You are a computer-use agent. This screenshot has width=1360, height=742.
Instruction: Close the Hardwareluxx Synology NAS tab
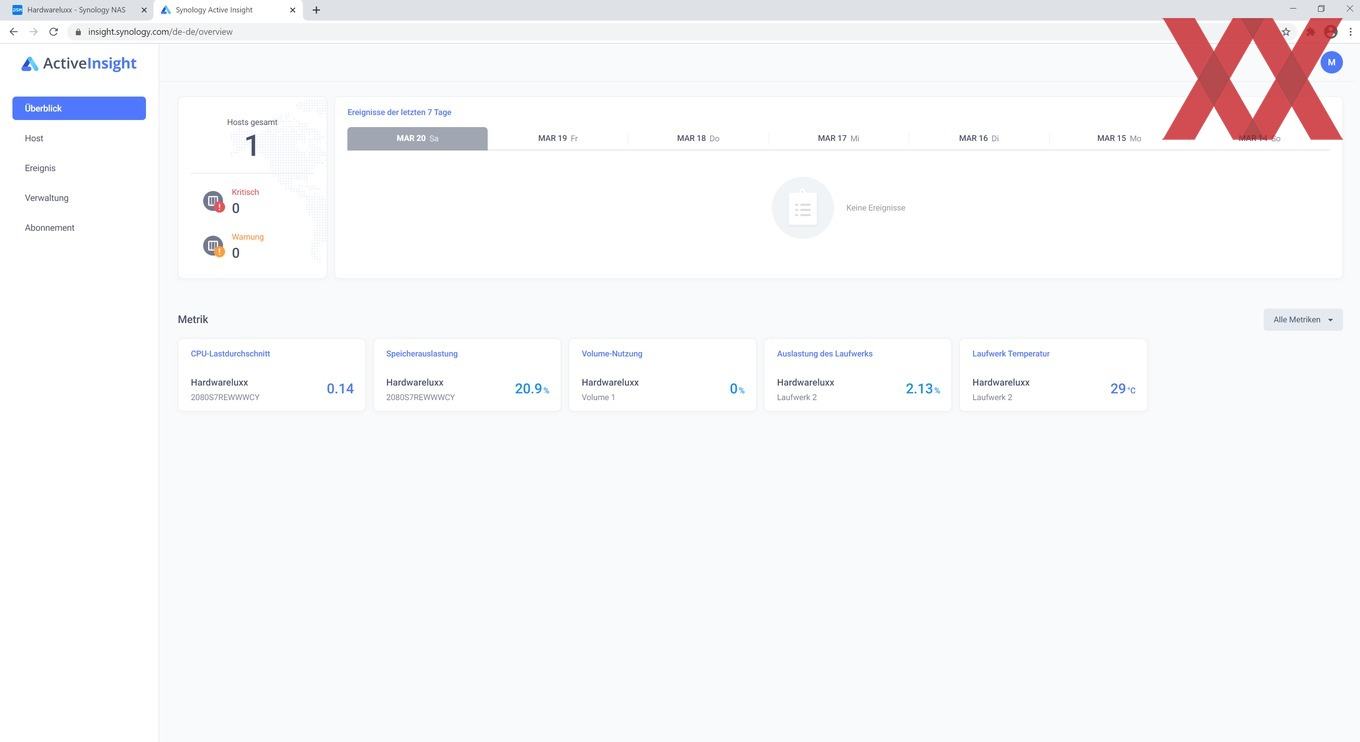tap(144, 10)
